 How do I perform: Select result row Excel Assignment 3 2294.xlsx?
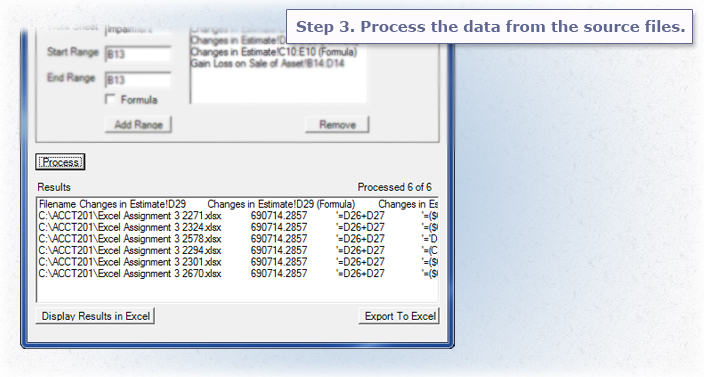238,250
